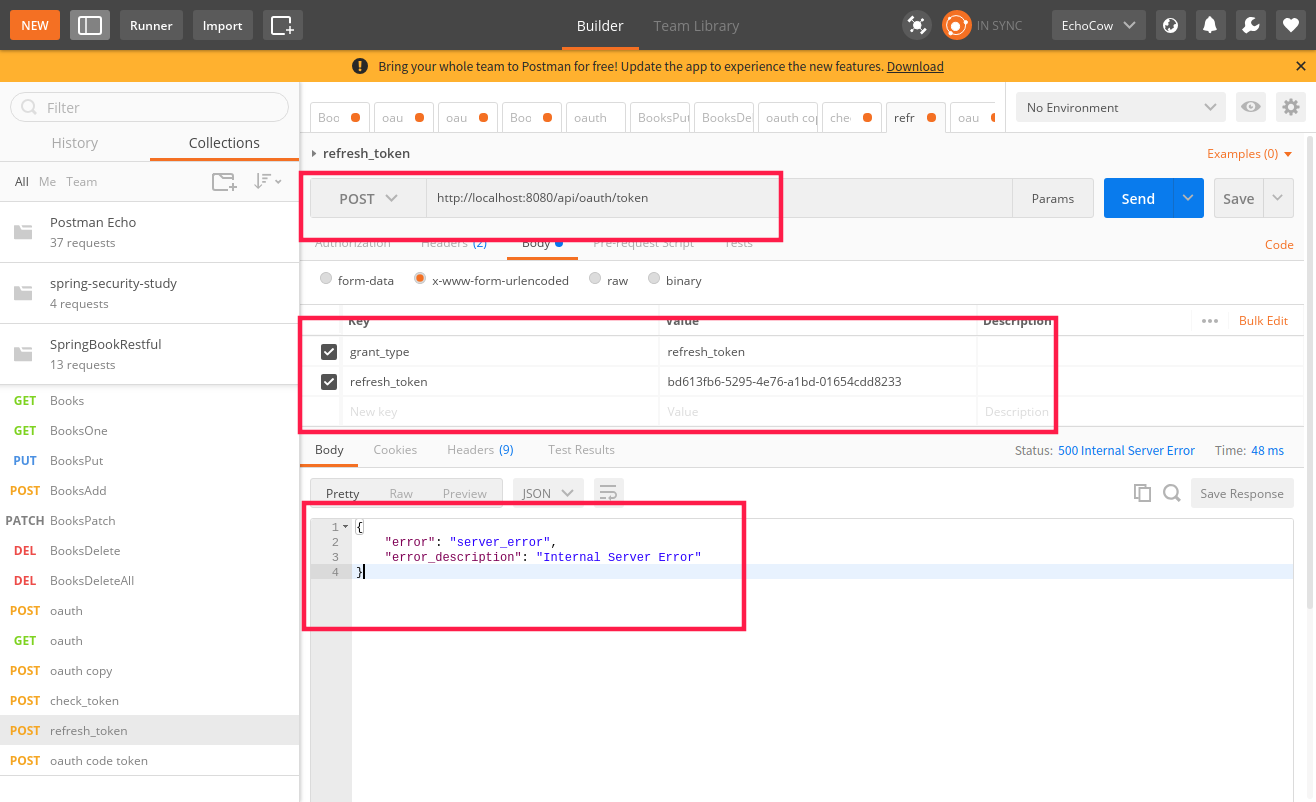Search within response body icon
Image resolution: width=1316 pixels, height=802 pixels.
point(1172,493)
